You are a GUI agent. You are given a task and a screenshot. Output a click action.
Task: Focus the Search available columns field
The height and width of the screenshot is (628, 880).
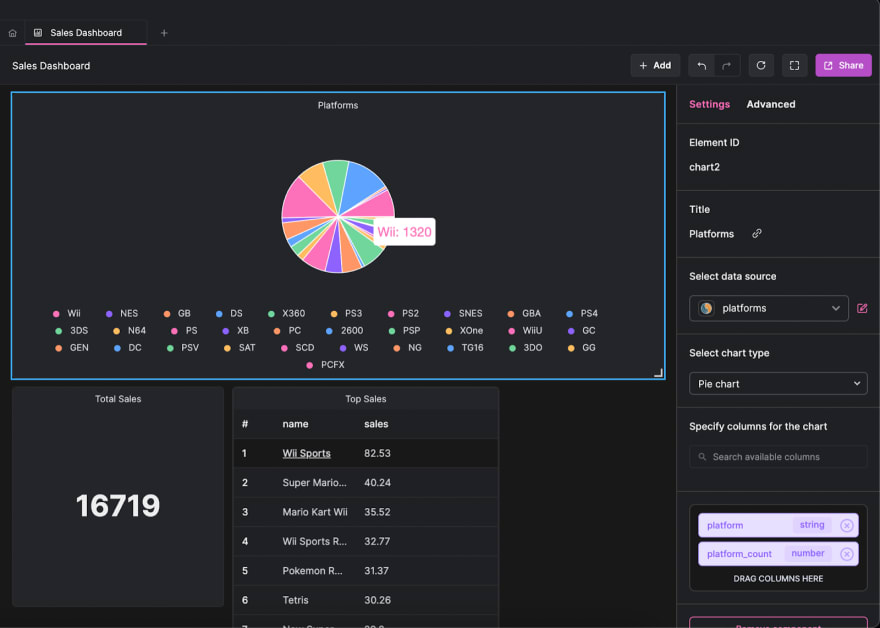point(778,457)
